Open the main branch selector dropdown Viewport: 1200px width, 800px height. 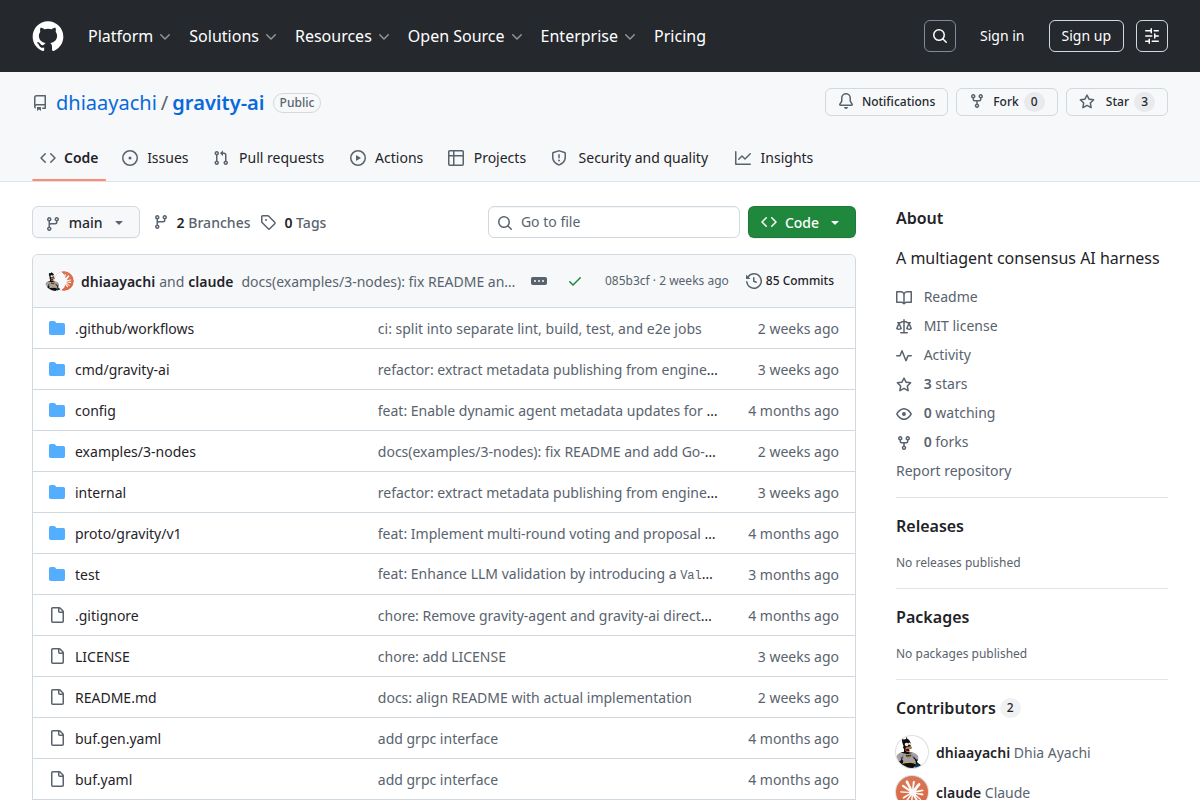[x=86, y=223]
